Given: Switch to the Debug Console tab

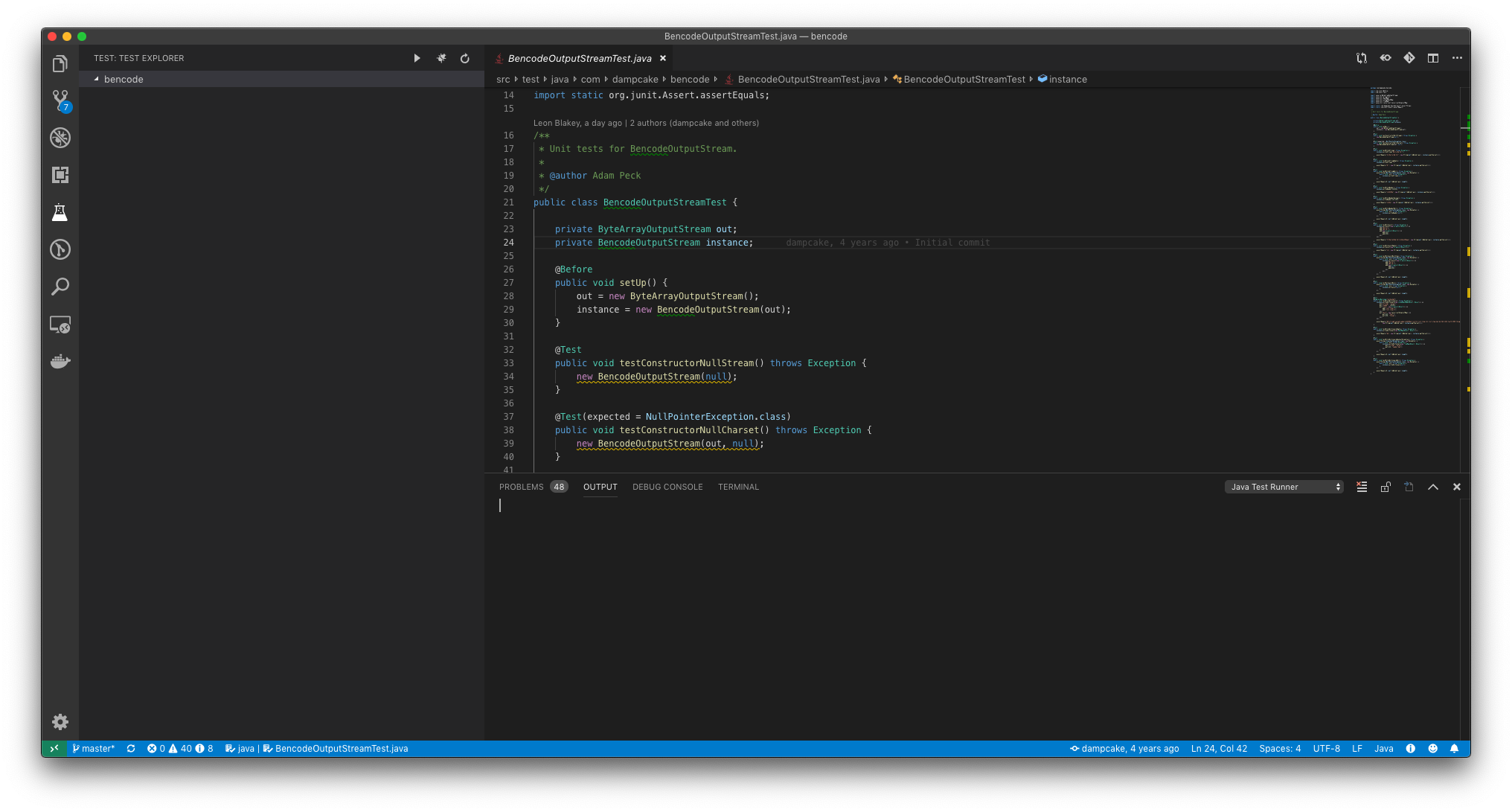Looking at the screenshot, I should (x=667, y=487).
